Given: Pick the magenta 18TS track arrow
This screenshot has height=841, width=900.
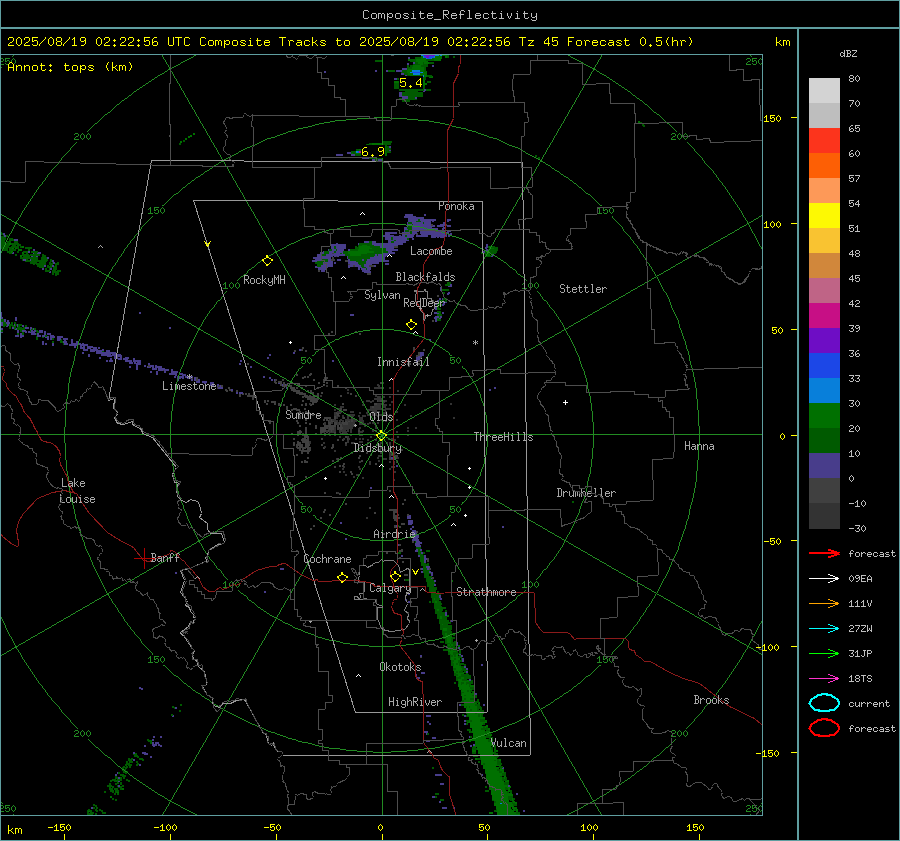Looking at the screenshot, I should click(x=824, y=679).
